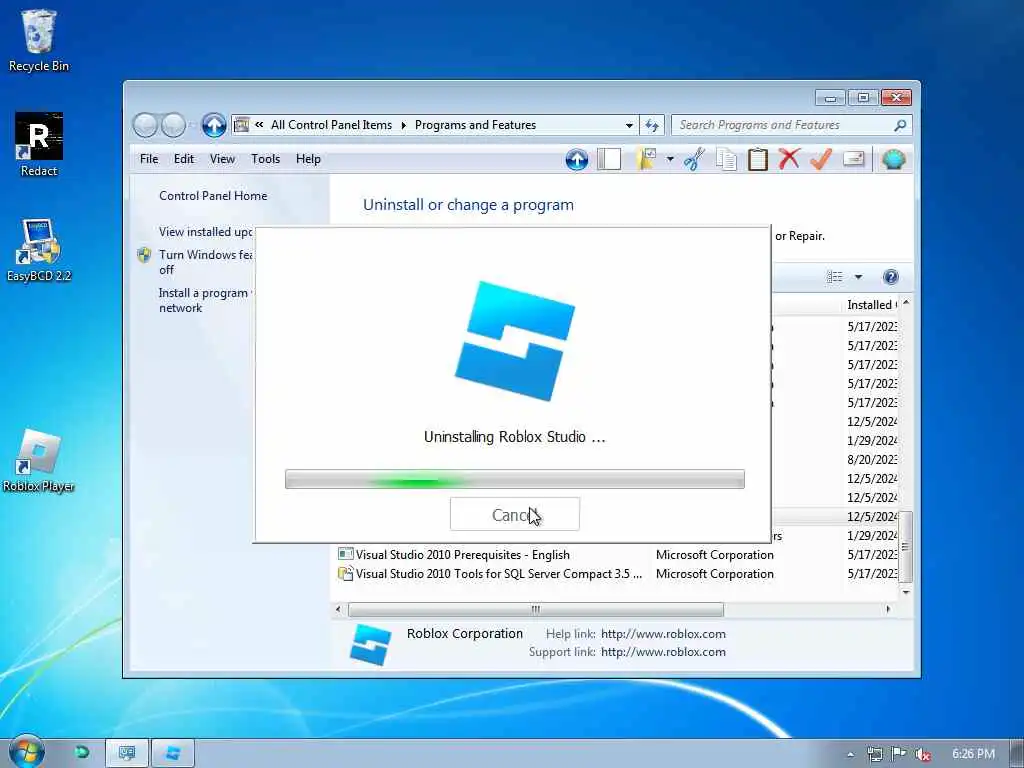Viewport: 1024px width, 768px height.
Task: Click All Control Panel Items in the address bar
Action: tap(331, 125)
